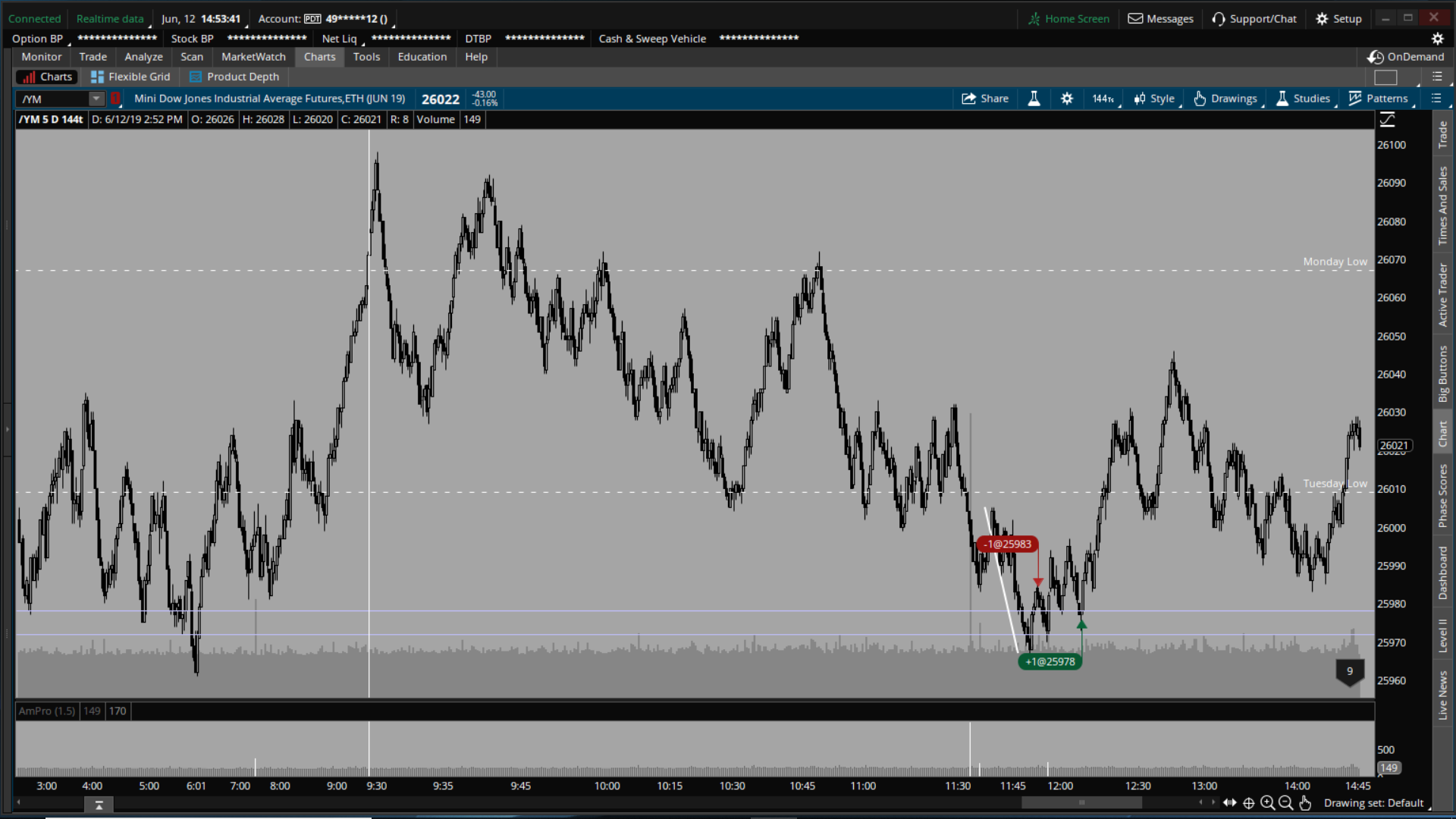Click the scroll right arrow on chart scrollbar
Image resolution: width=1456 pixels, height=819 pixels.
[x=1213, y=802]
